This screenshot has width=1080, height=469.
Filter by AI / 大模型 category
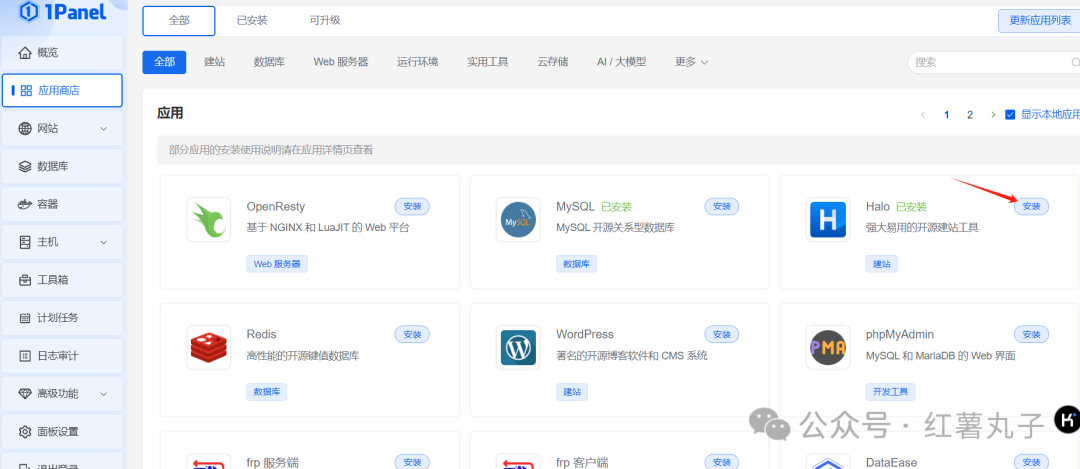click(621, 62)
